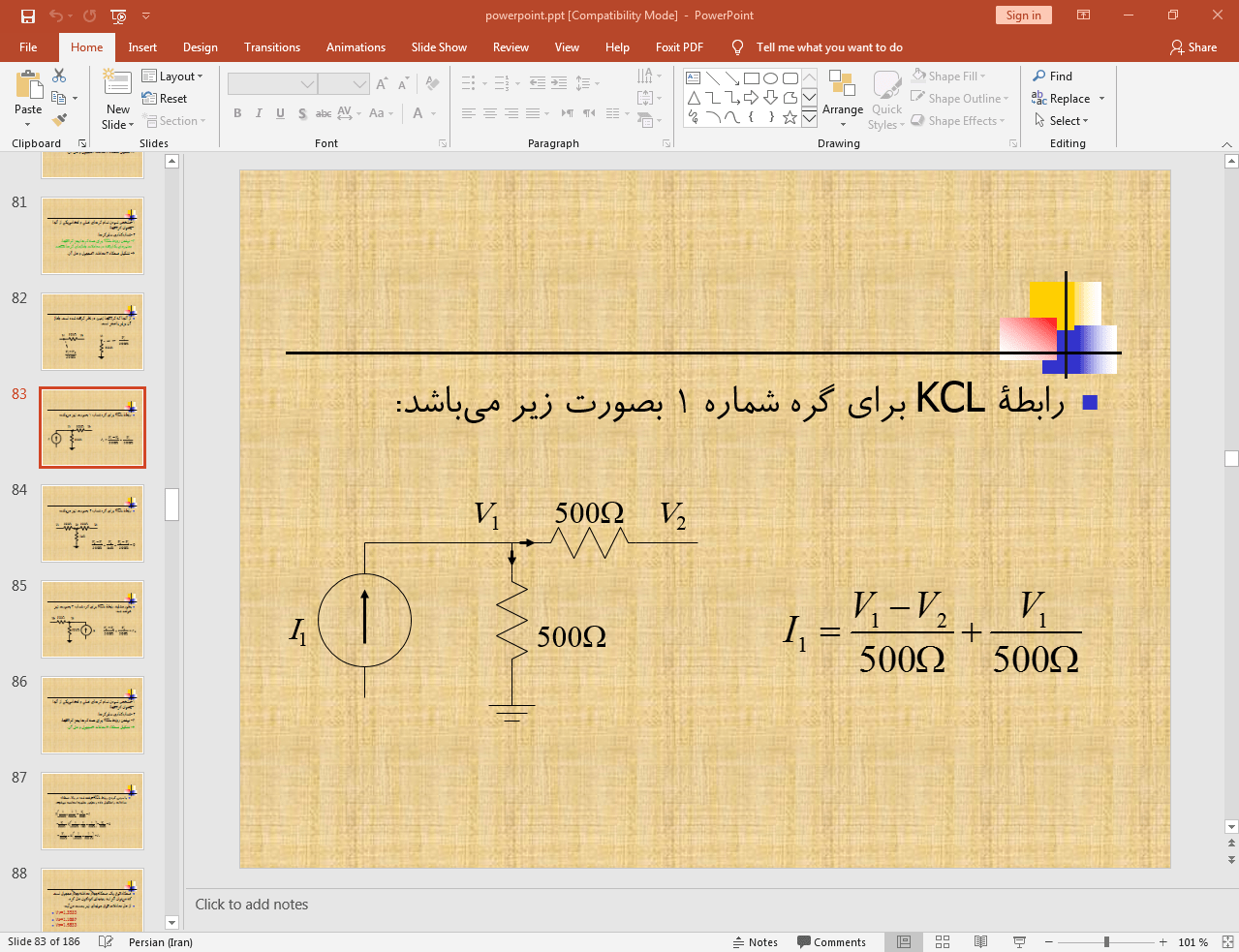This screenshot has height=952, width=1239.
Task: Increase font size with the large A icon
Action: tap(382, 84)
